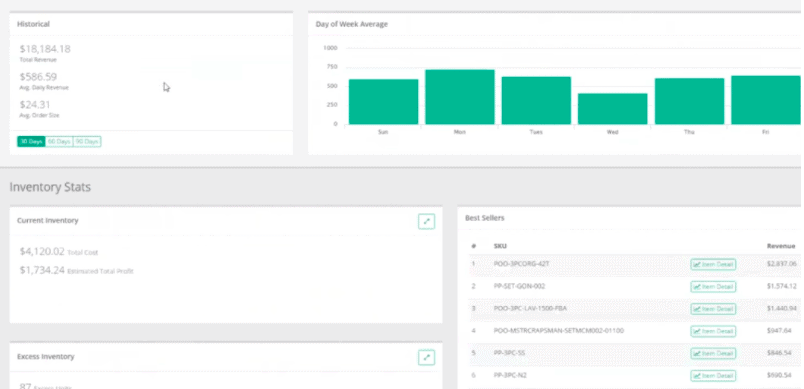
Task: Open Item Detail for PP-3PC-SS
Action: click(713, 353)
